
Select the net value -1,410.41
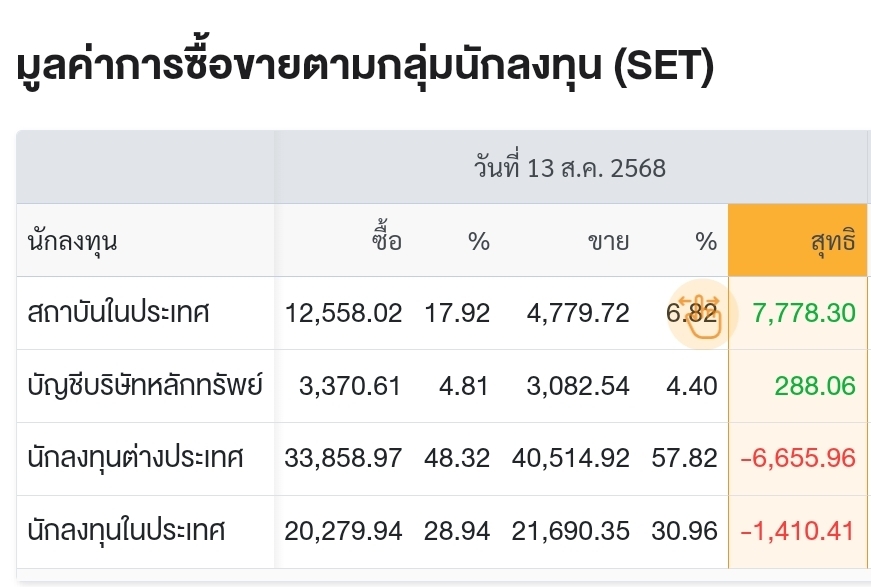tap(798, 531)
